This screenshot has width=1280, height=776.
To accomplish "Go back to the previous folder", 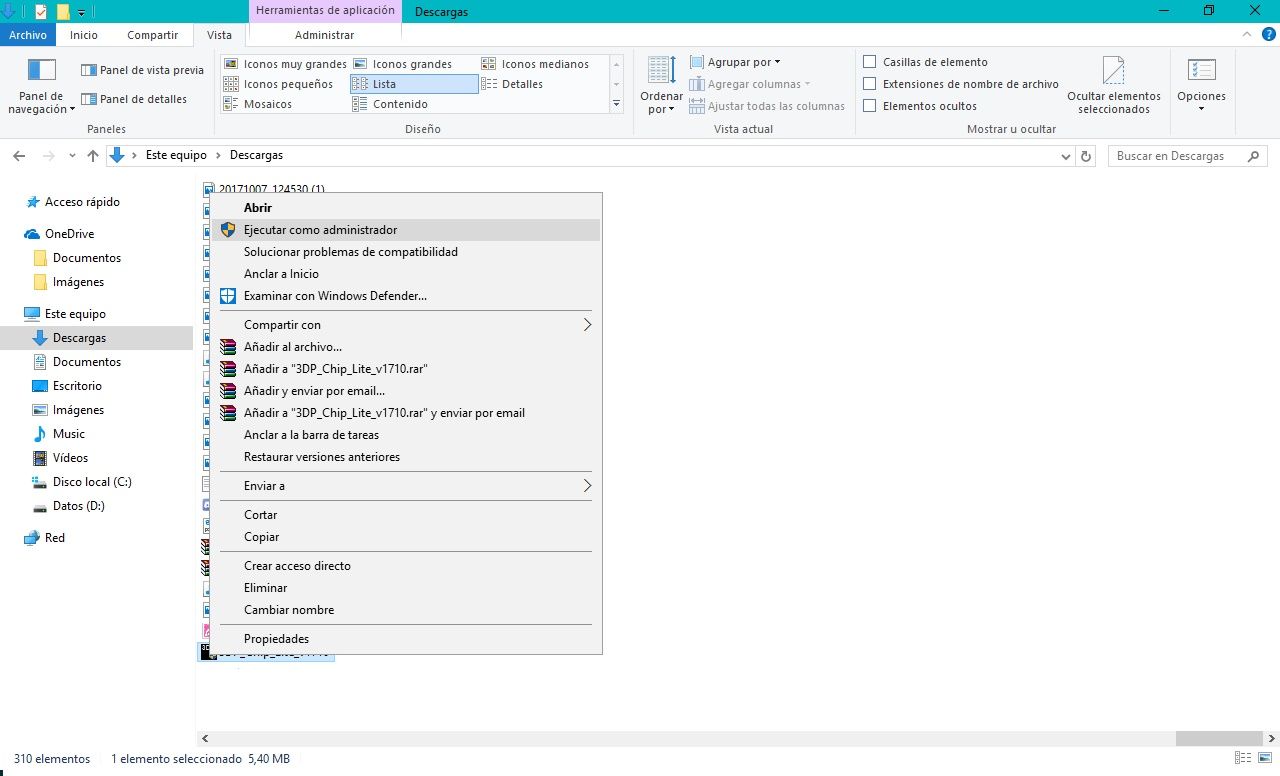I will [x=19, y=156].
